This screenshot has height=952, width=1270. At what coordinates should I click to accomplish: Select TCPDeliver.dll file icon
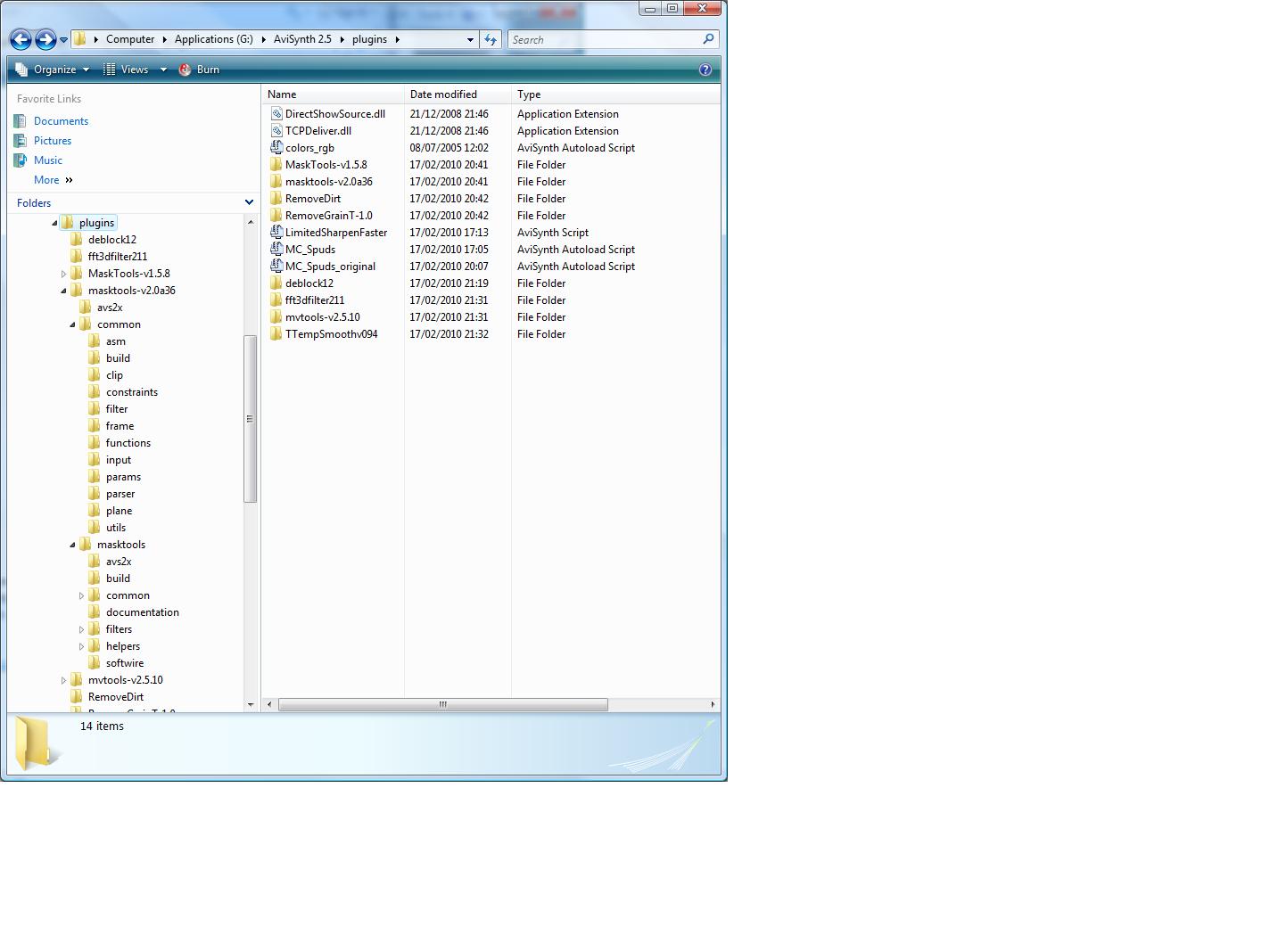pyautogui.click(x=276, y=131)
